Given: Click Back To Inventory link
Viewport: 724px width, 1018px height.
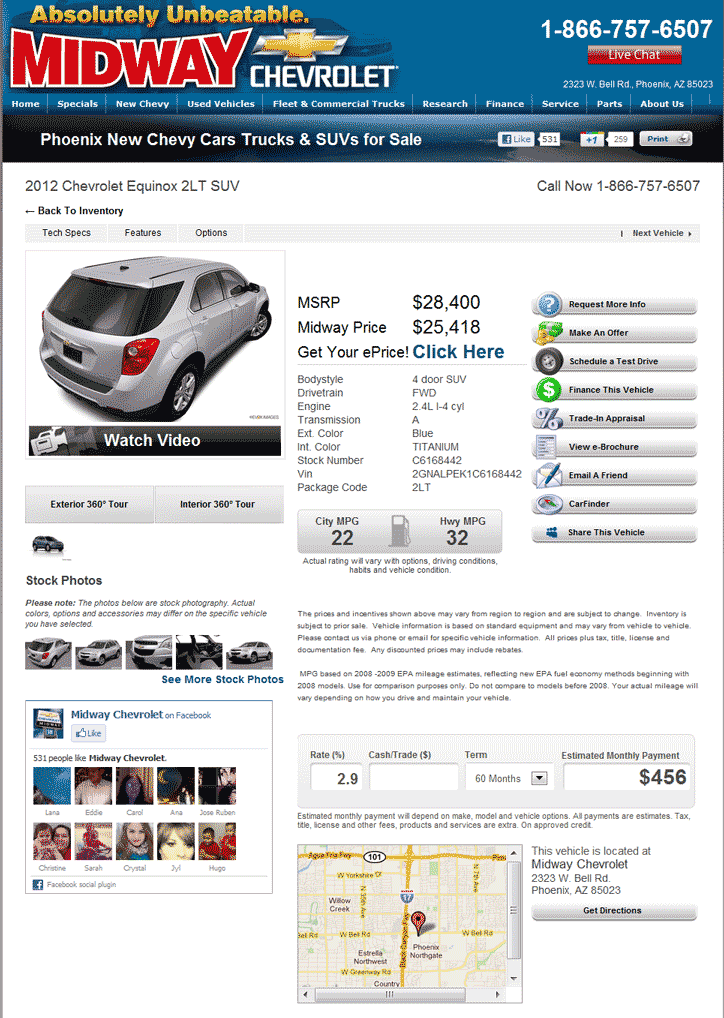Looking at the screenshot, I should pyautogui.click(x=74, y=211).
